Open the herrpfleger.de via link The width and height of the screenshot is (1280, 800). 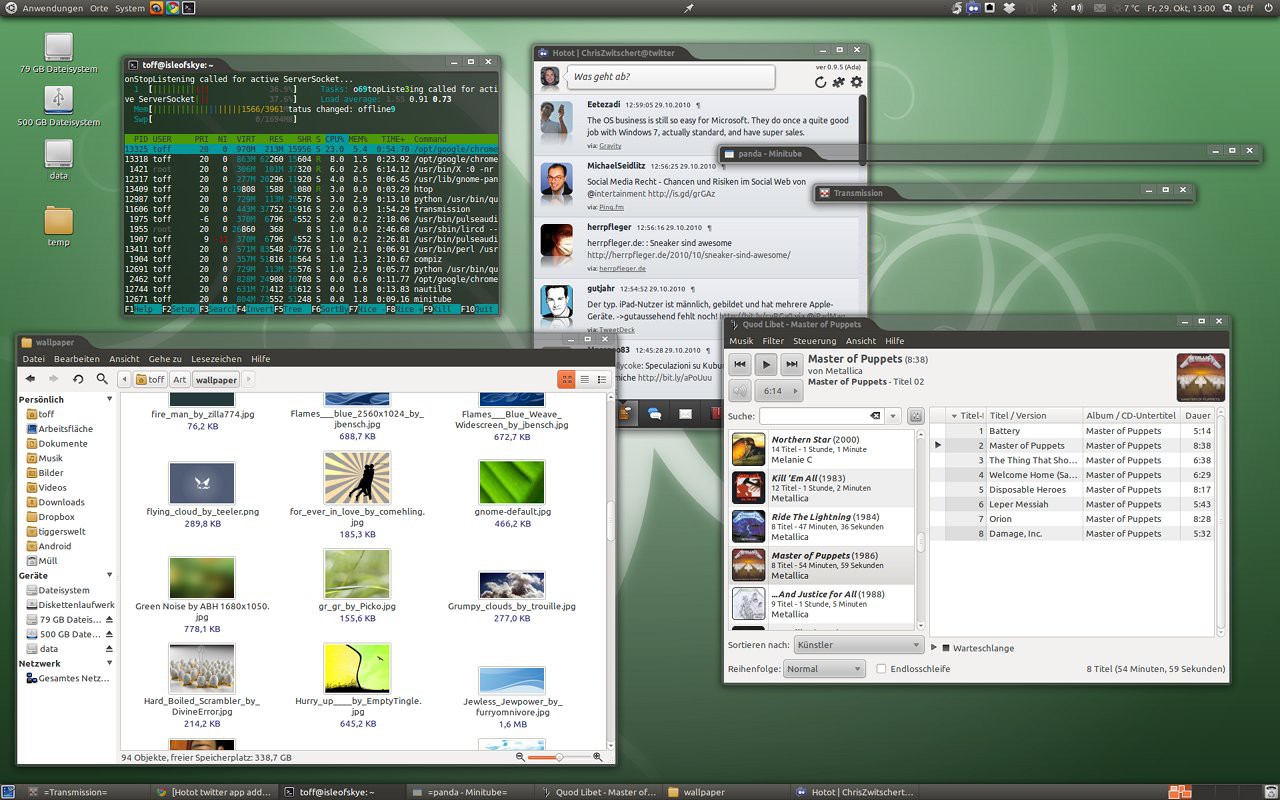click(622, 268)
